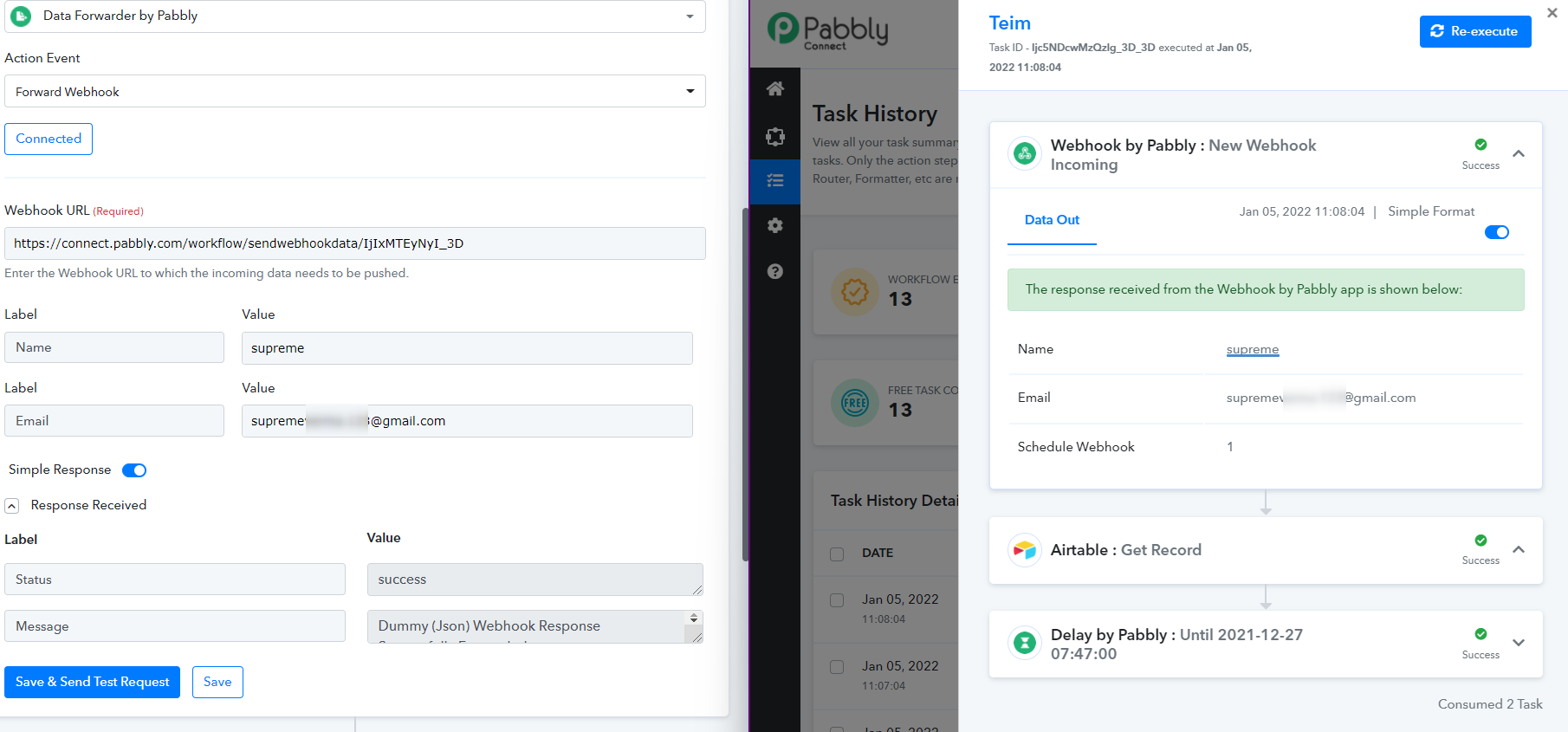Click the gmail address value input field
1568x732 pixels.
point(467,421)
